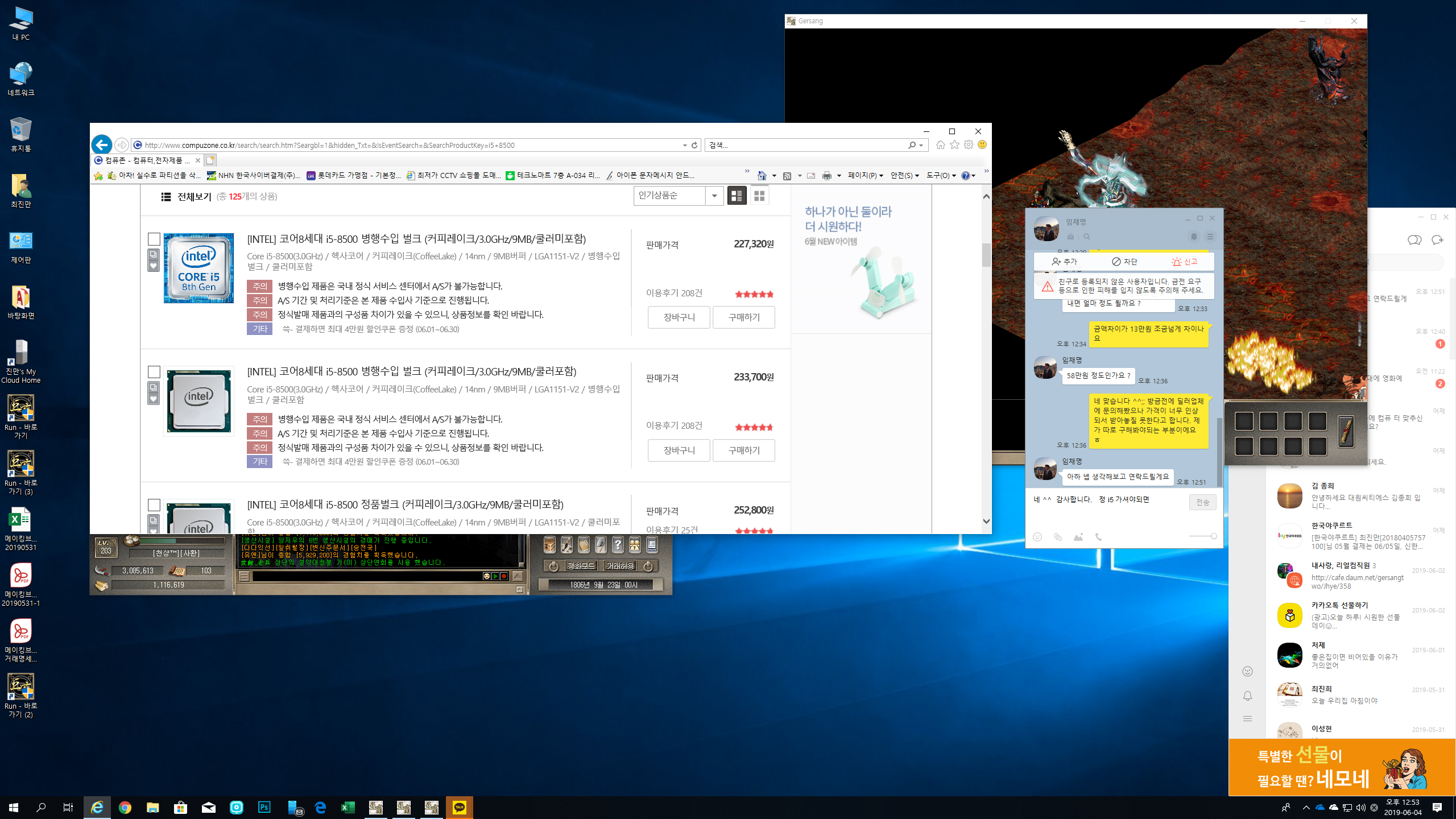
Task: Open the first i5-8500 병행수입 벌크 (쿨러미포함) product link
Action: pos(416,239)
